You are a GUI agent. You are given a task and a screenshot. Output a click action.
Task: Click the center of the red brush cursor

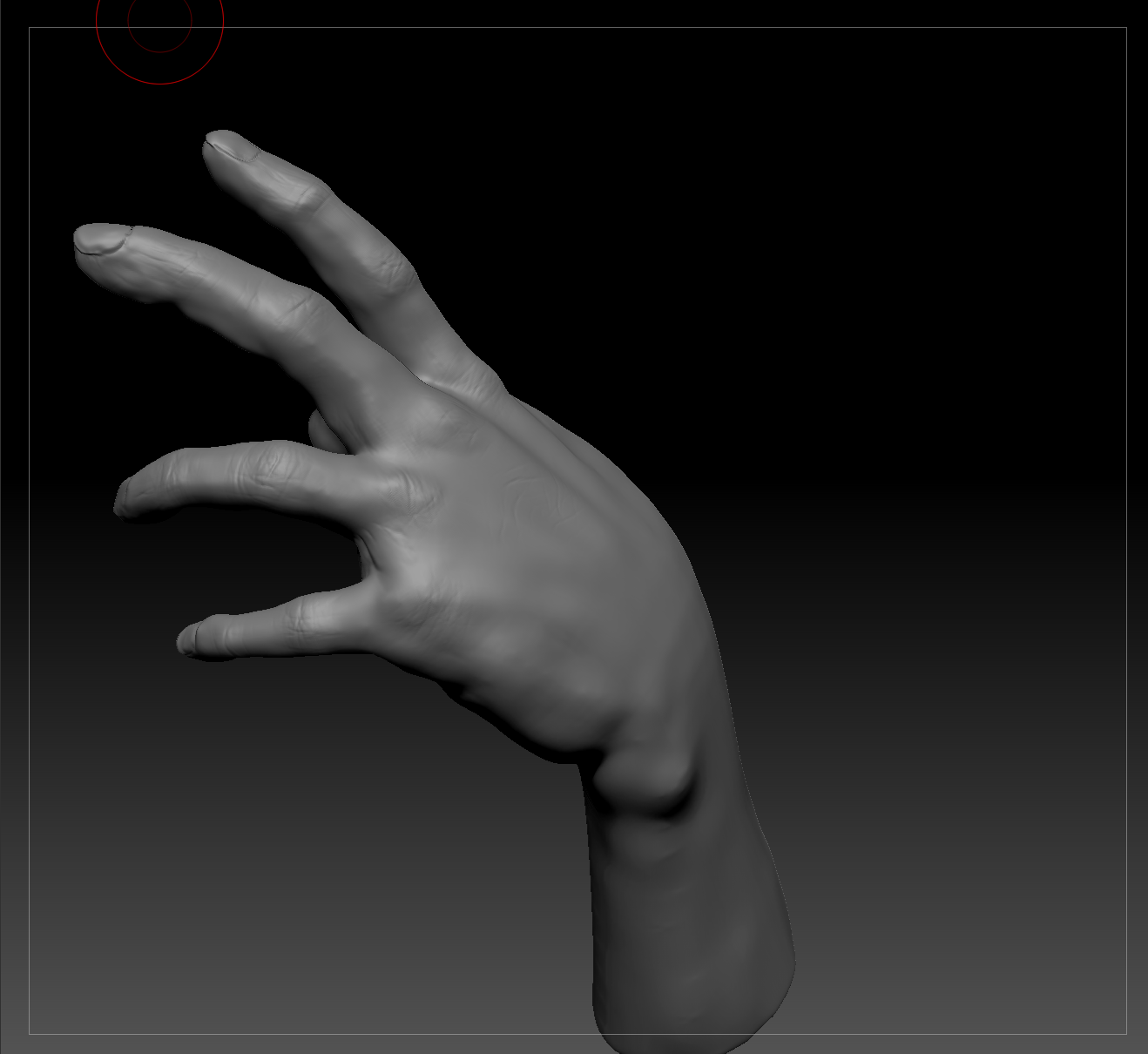tap(159, 21)
